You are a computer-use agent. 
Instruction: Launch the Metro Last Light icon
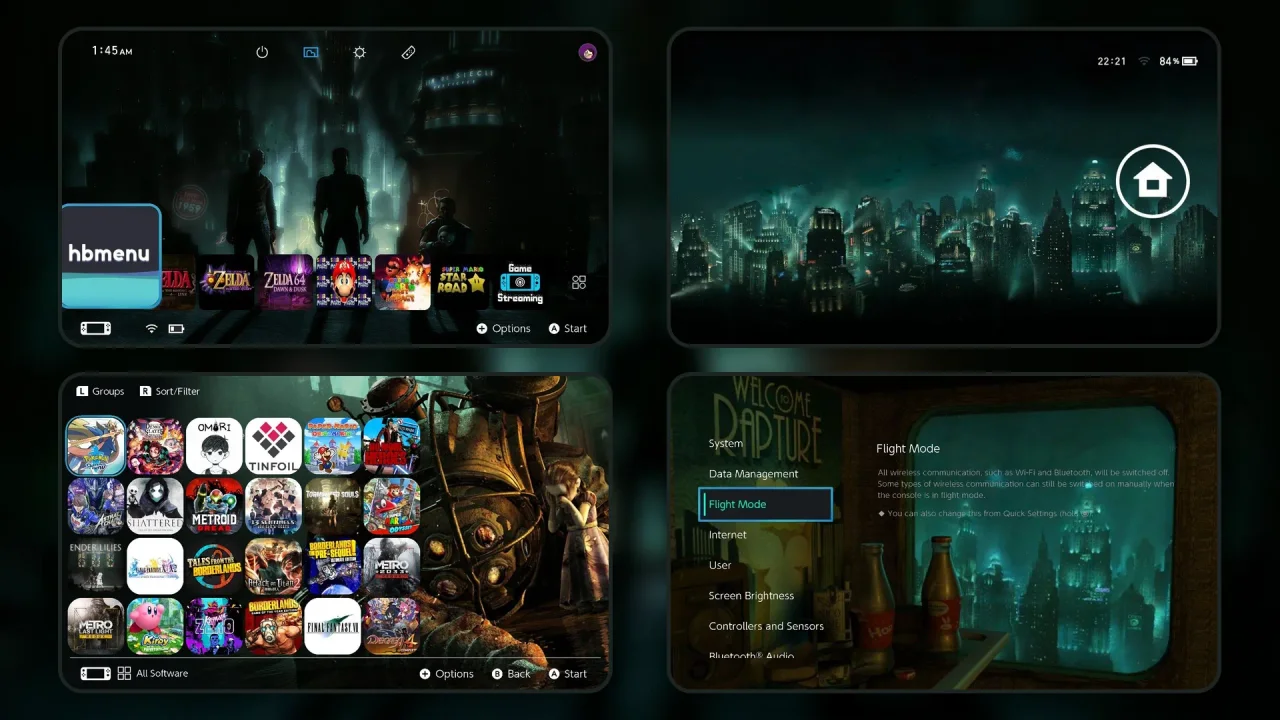pyautogui.click(x=96, y=626)
